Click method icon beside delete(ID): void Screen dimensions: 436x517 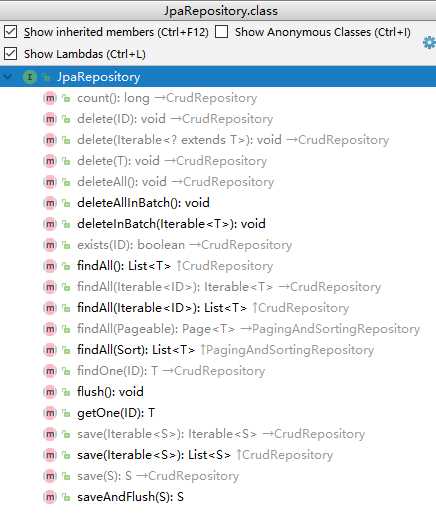(x=50, y=119)
